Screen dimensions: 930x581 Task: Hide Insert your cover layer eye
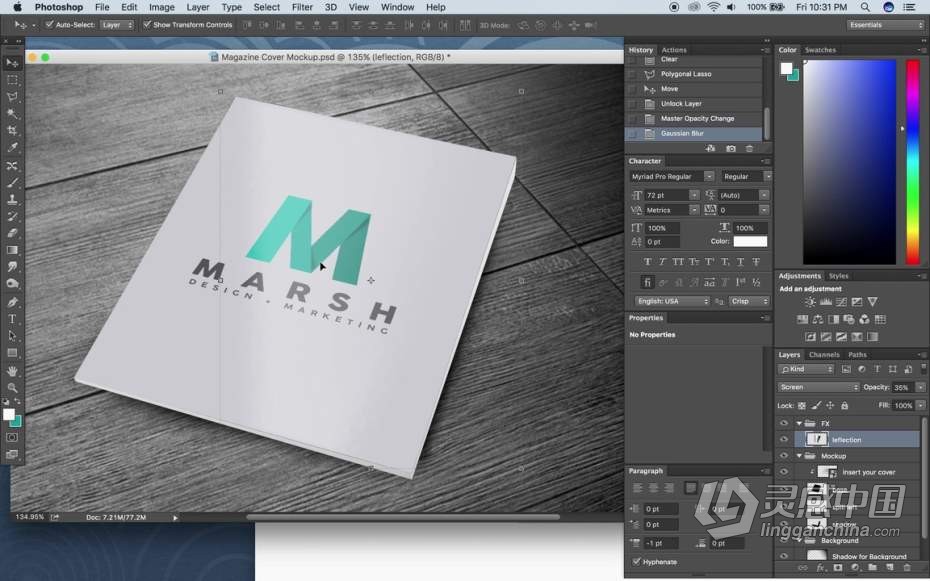(x=784, y=472)
